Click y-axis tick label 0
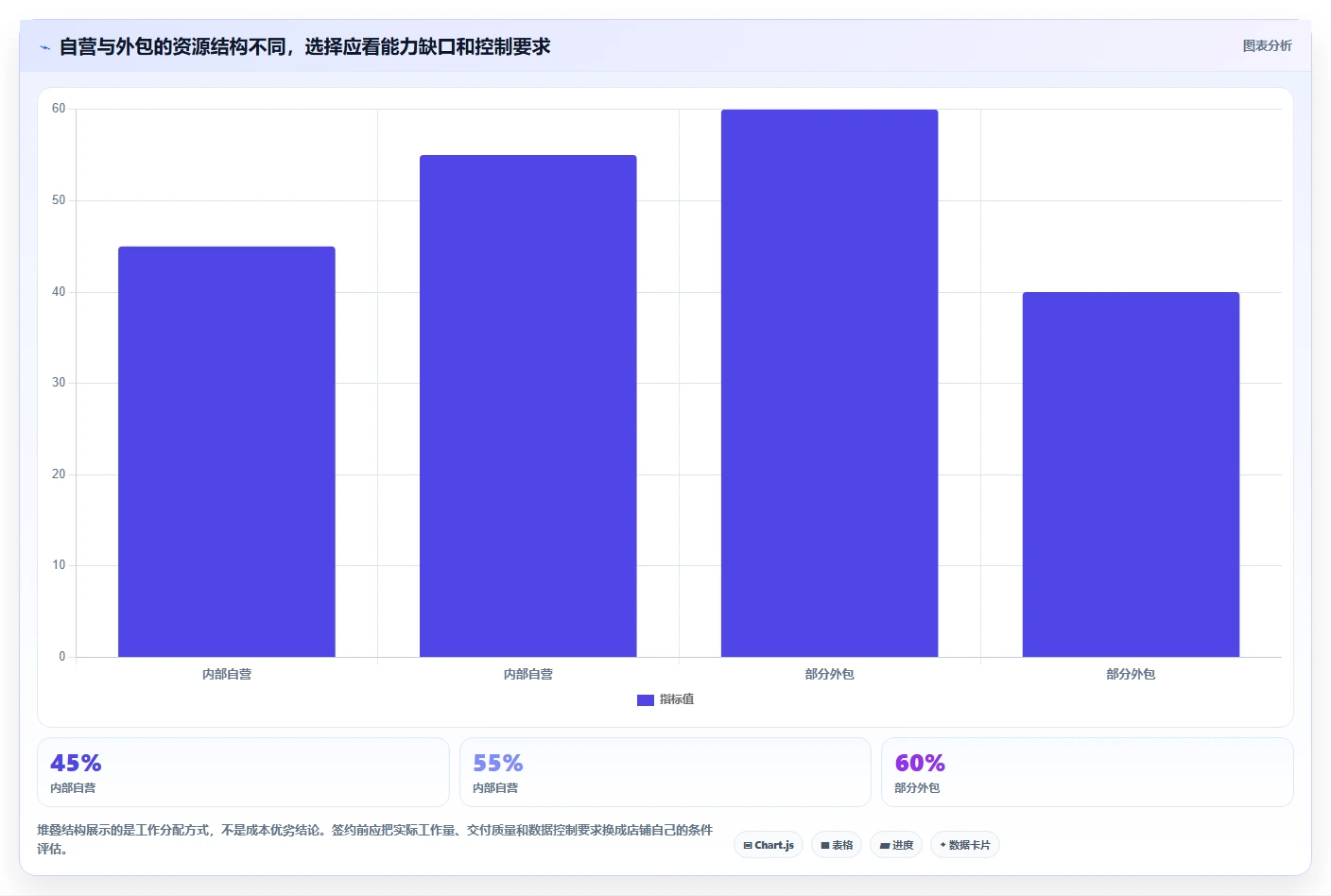The width and height of the screenshot is (1331, 896). pyautogui.click(x=62, y=657)
